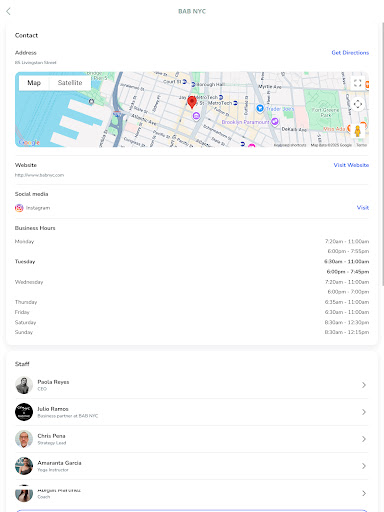Toggle fullscreen map view
This screenshot has height=512, width=384.
357,83
